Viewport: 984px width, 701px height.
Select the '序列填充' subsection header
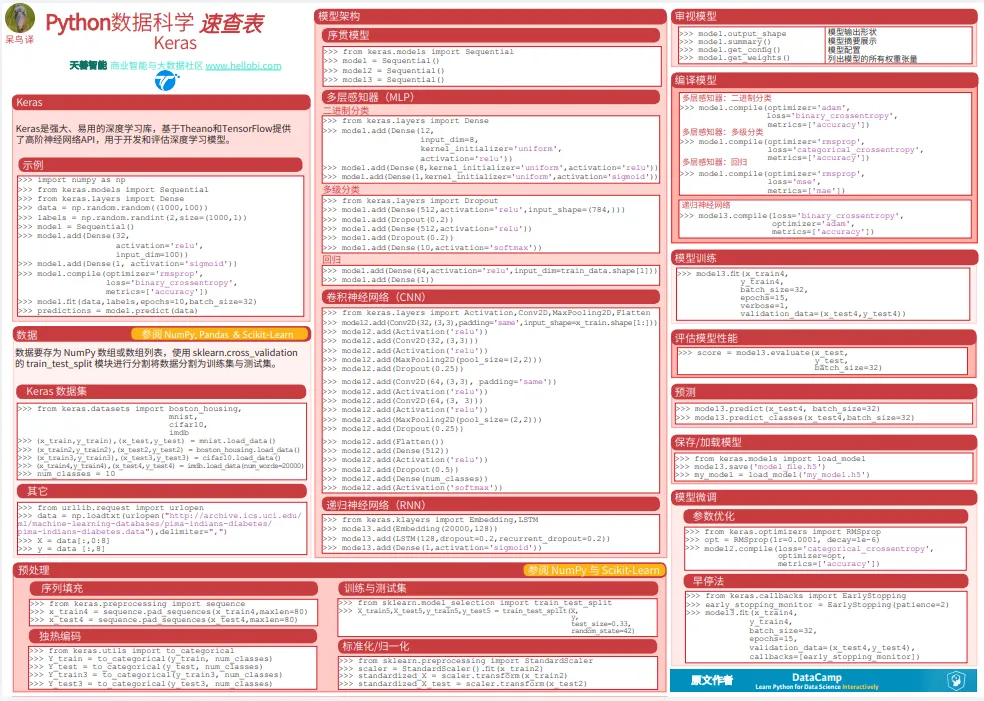coord(174,589)
